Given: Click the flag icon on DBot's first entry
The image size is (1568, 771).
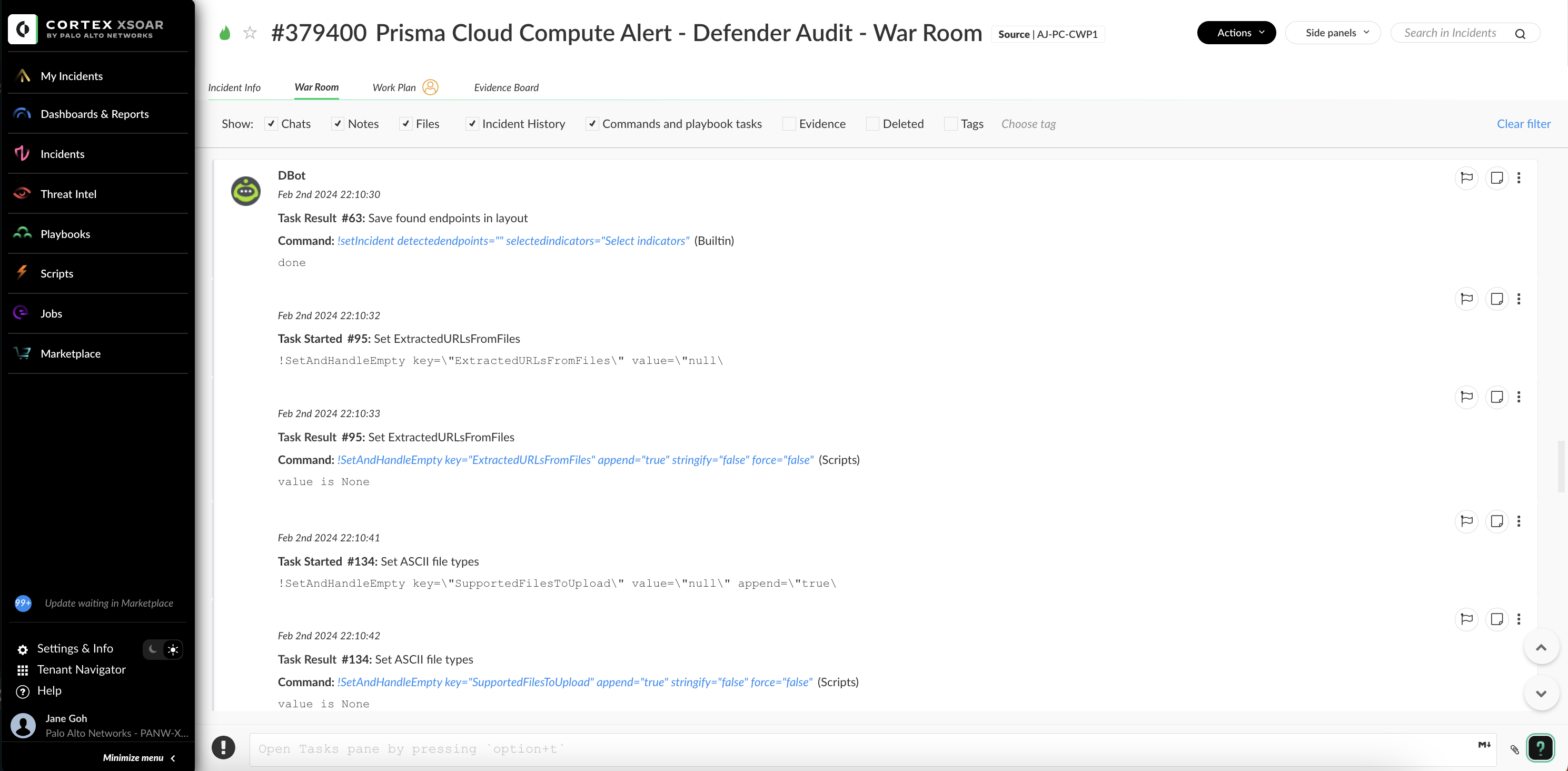Looking at the screenshot, I should [x=1466, y=178].
